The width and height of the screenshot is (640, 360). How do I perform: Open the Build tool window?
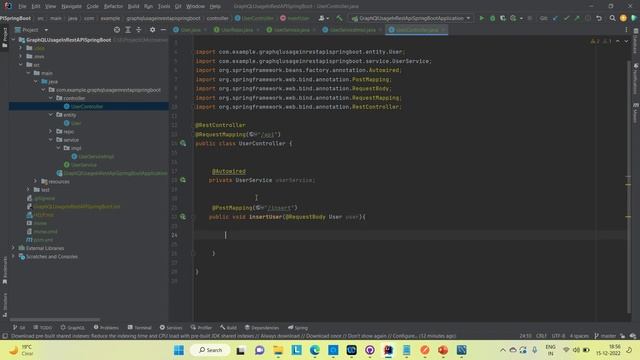pos(228,327)
